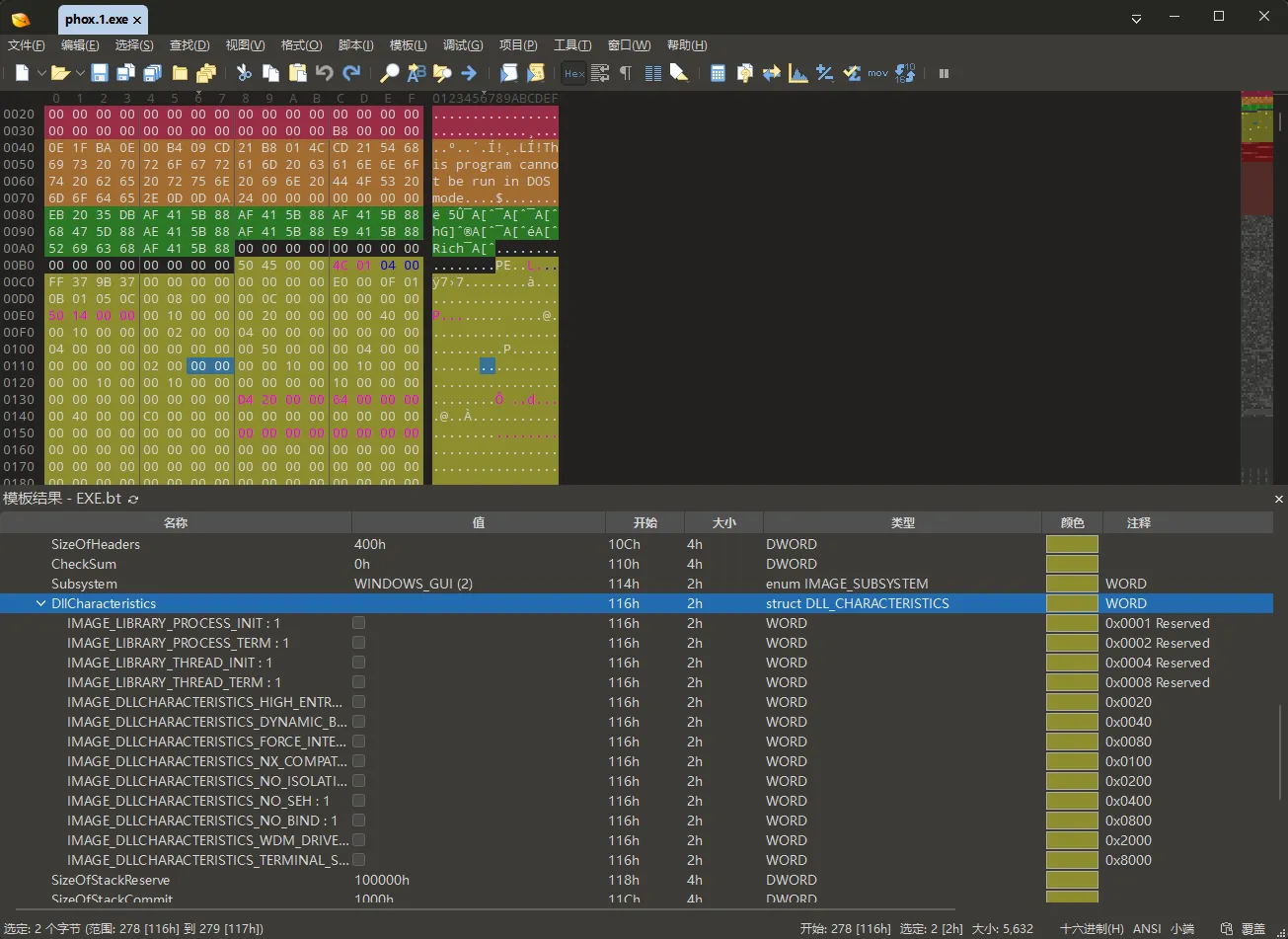The image size is (1288, 939).
Task: Toggle IMAGE_LIBRARY_THREAD_TERM checkbox
Action: point(358,682)
